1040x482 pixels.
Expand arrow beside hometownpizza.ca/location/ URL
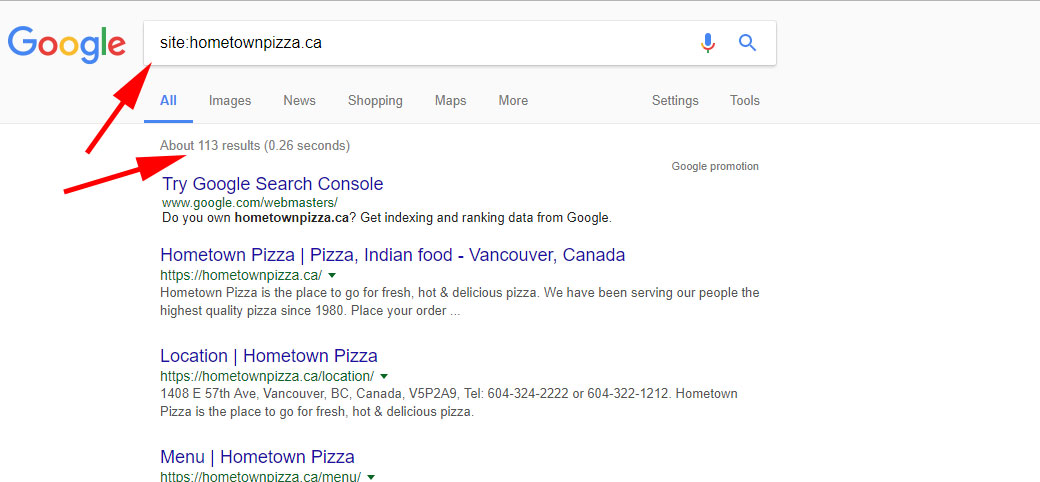[x=383, y=377]
